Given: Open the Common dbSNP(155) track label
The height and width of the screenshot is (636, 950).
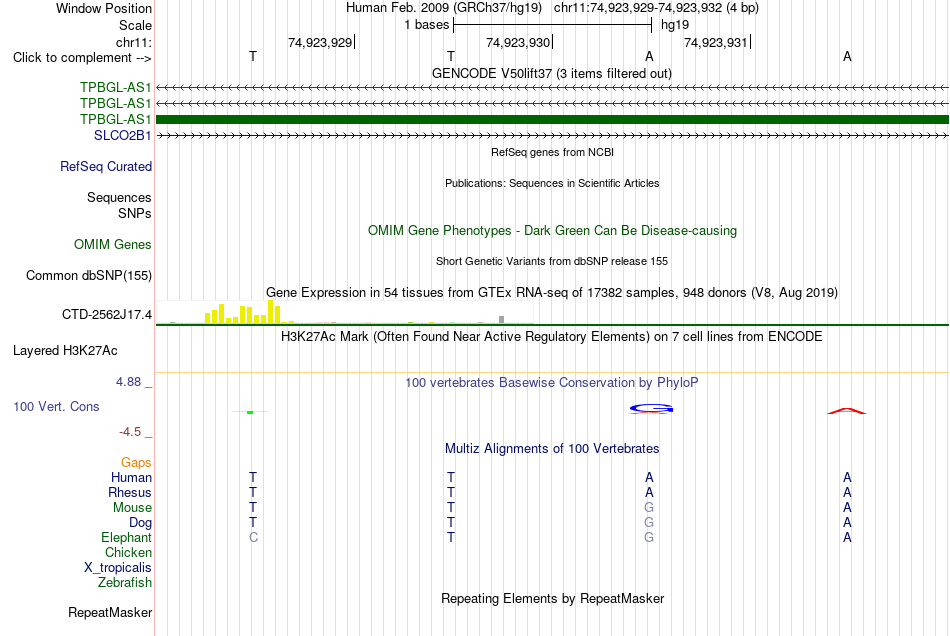Looking at the screenshot, I should pyautogui.click(x=89, y=276).
